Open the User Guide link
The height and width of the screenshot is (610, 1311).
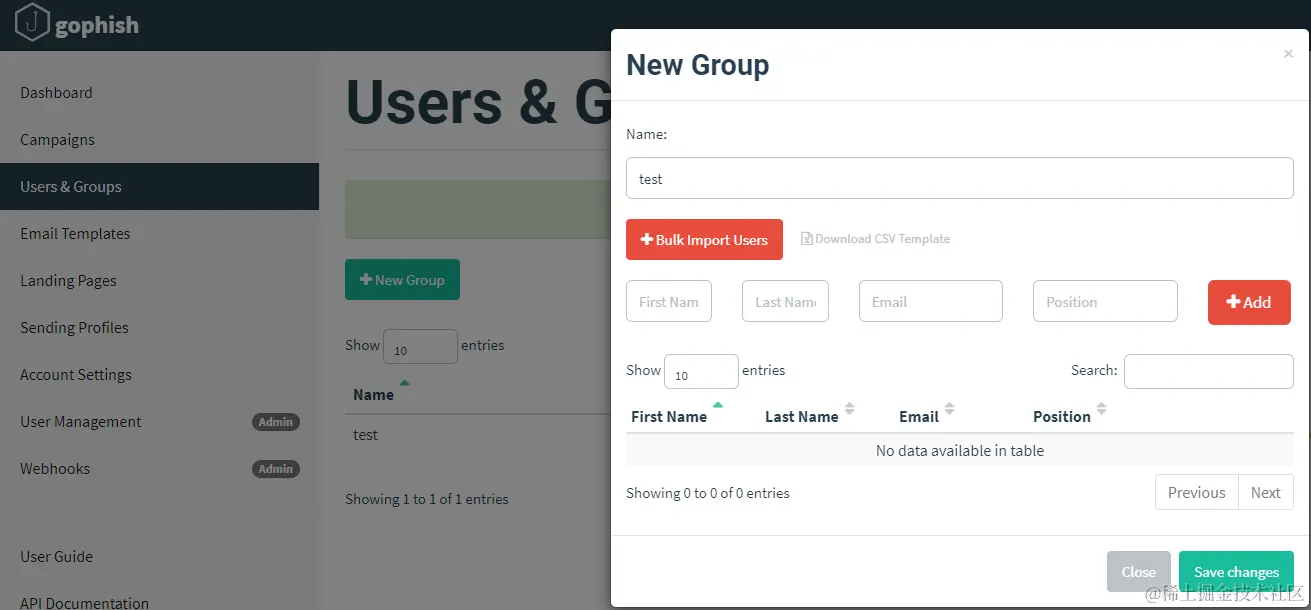(x=56, y=557)
